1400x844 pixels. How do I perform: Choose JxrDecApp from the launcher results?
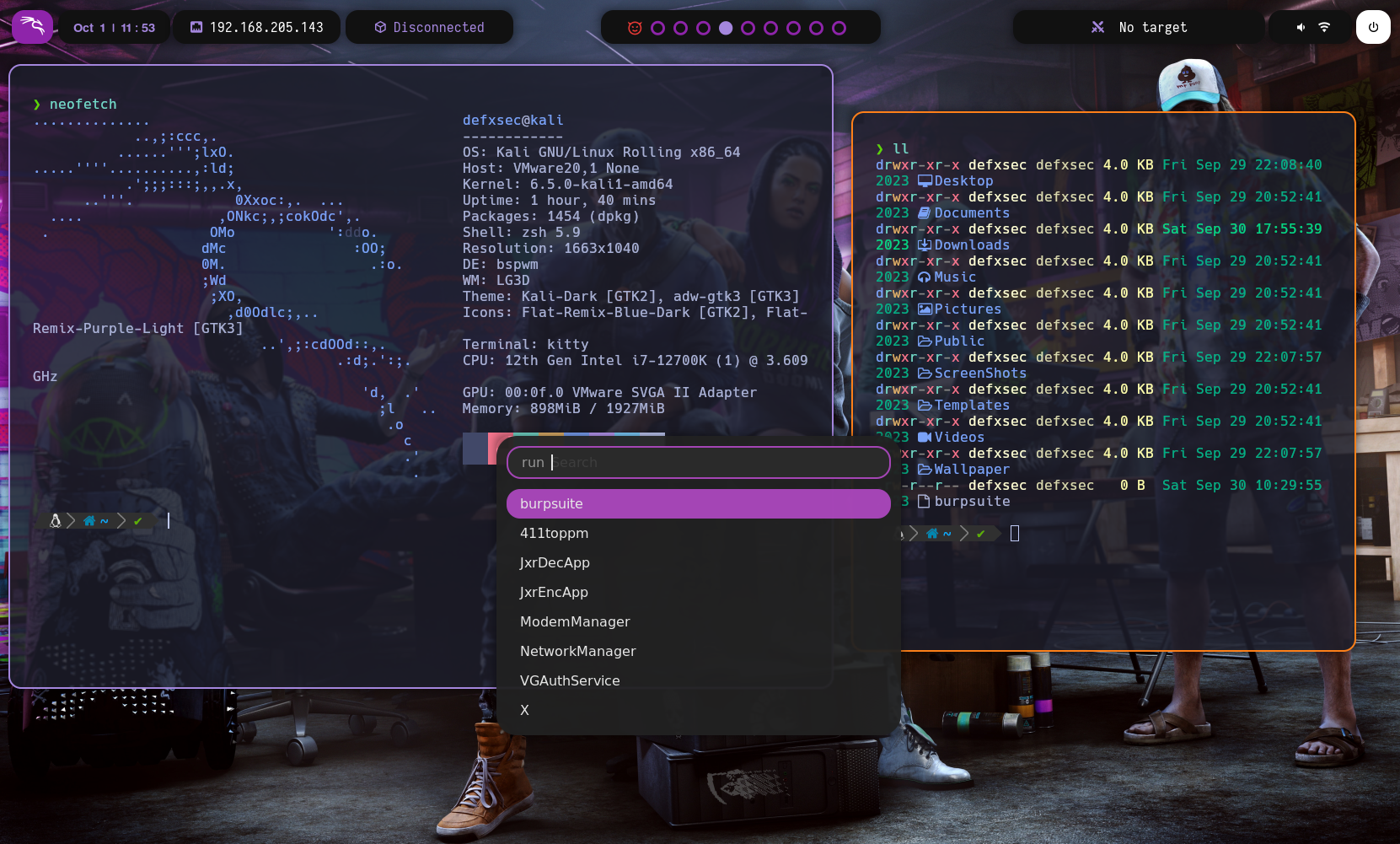698,562
